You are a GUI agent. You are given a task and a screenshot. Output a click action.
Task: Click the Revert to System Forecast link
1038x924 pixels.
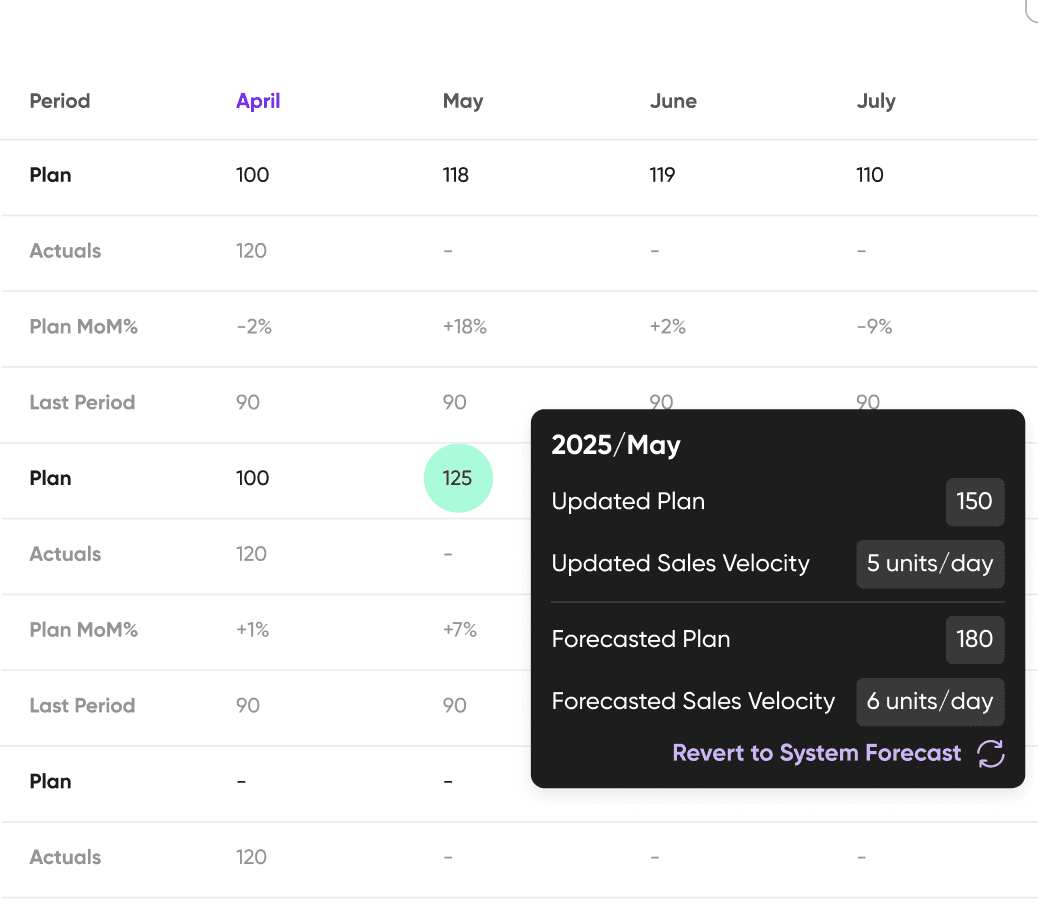tap(816, 753)
